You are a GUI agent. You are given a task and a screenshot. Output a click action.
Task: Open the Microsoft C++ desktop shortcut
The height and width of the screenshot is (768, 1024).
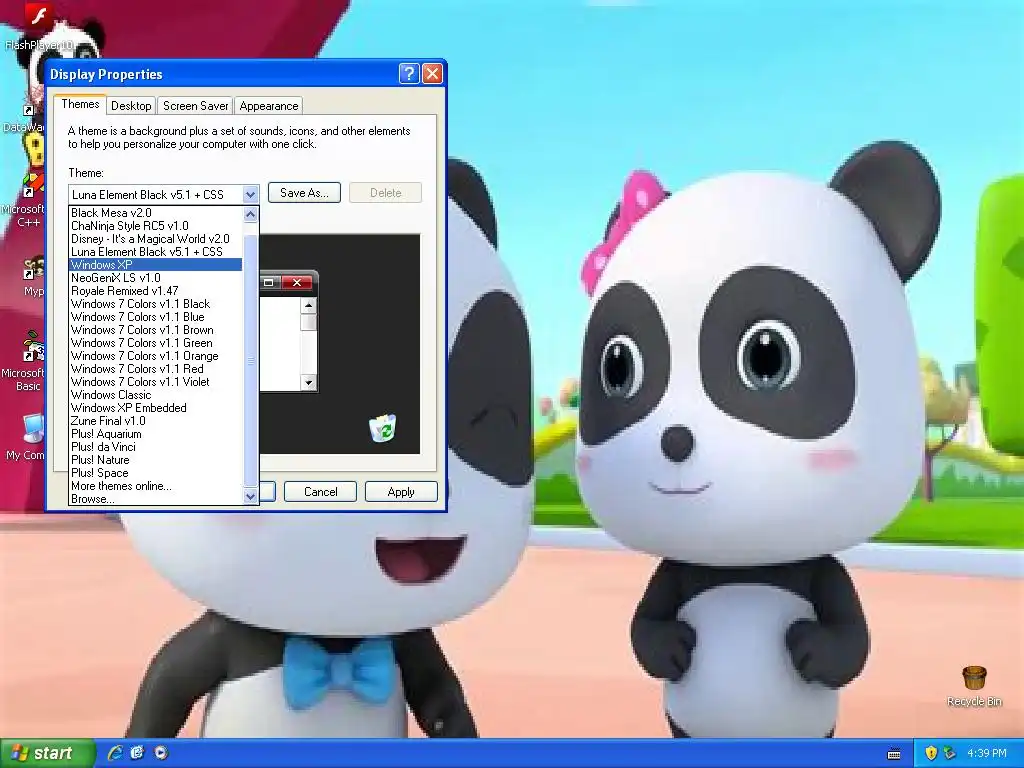point(26,201)
